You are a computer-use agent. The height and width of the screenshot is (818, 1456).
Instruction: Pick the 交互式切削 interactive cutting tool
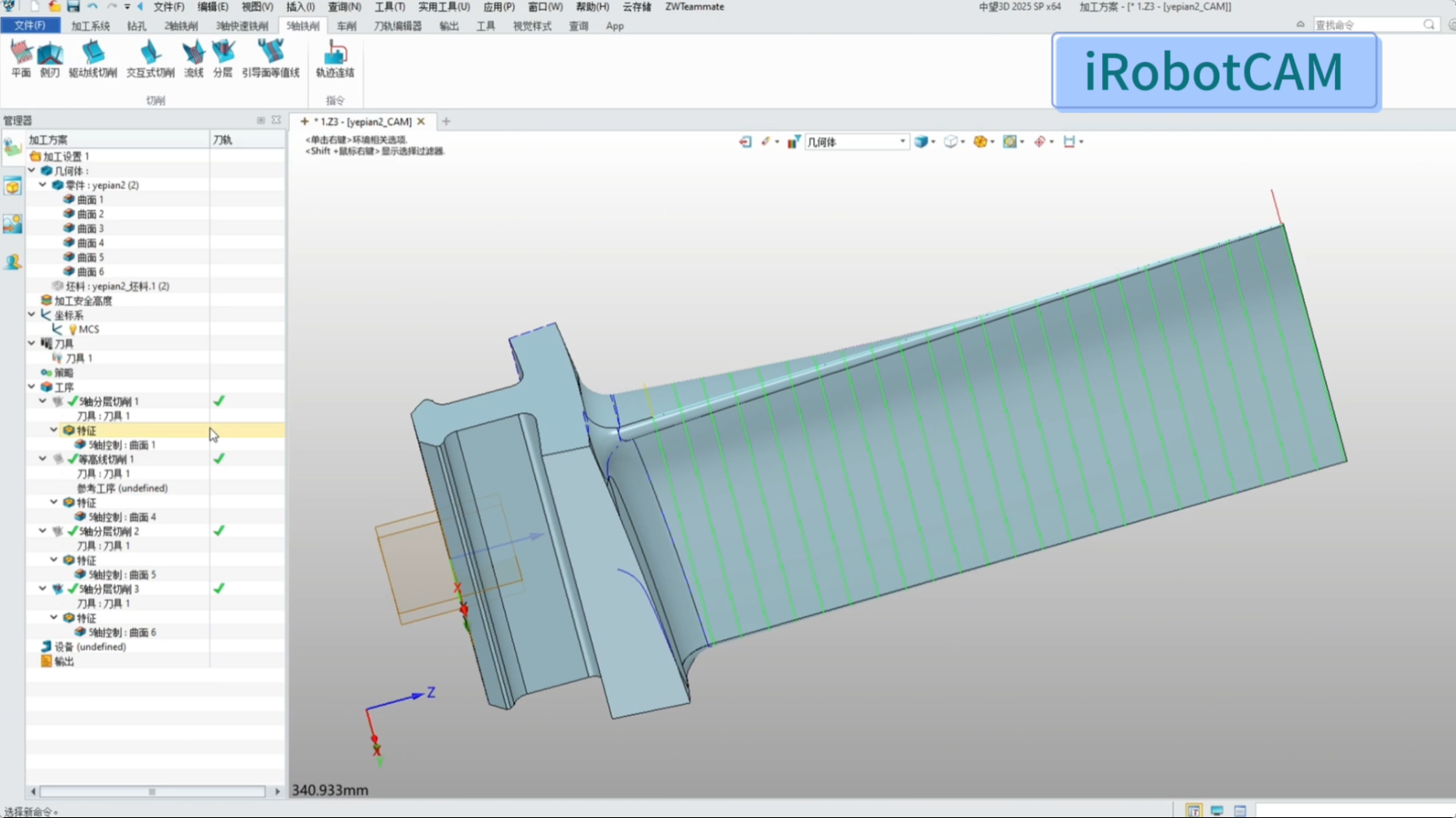(x=150, y=59)
